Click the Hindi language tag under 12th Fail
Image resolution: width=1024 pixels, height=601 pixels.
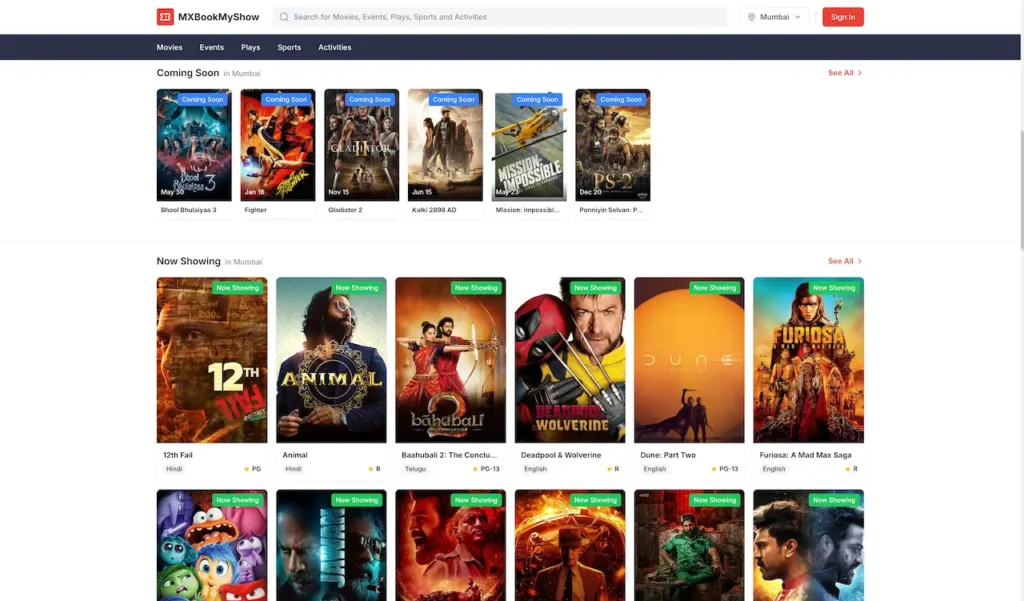174,469
